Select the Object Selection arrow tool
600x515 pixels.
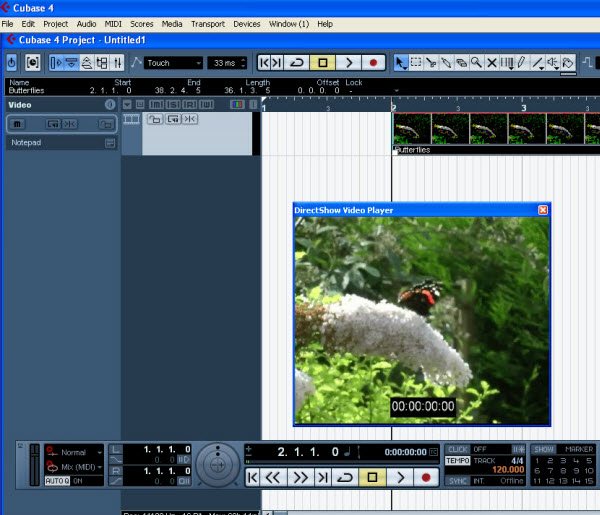401,62
